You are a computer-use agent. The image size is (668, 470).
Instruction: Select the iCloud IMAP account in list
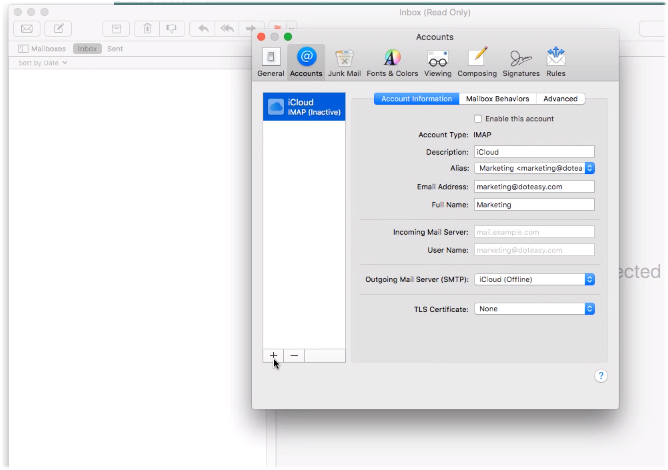tap(304, 107)
